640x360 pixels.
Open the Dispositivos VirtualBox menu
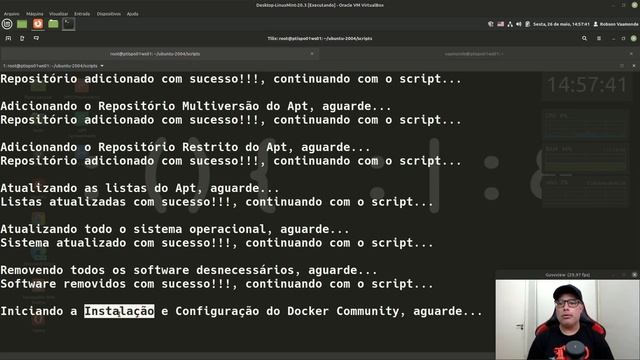[x=109, y=14]
